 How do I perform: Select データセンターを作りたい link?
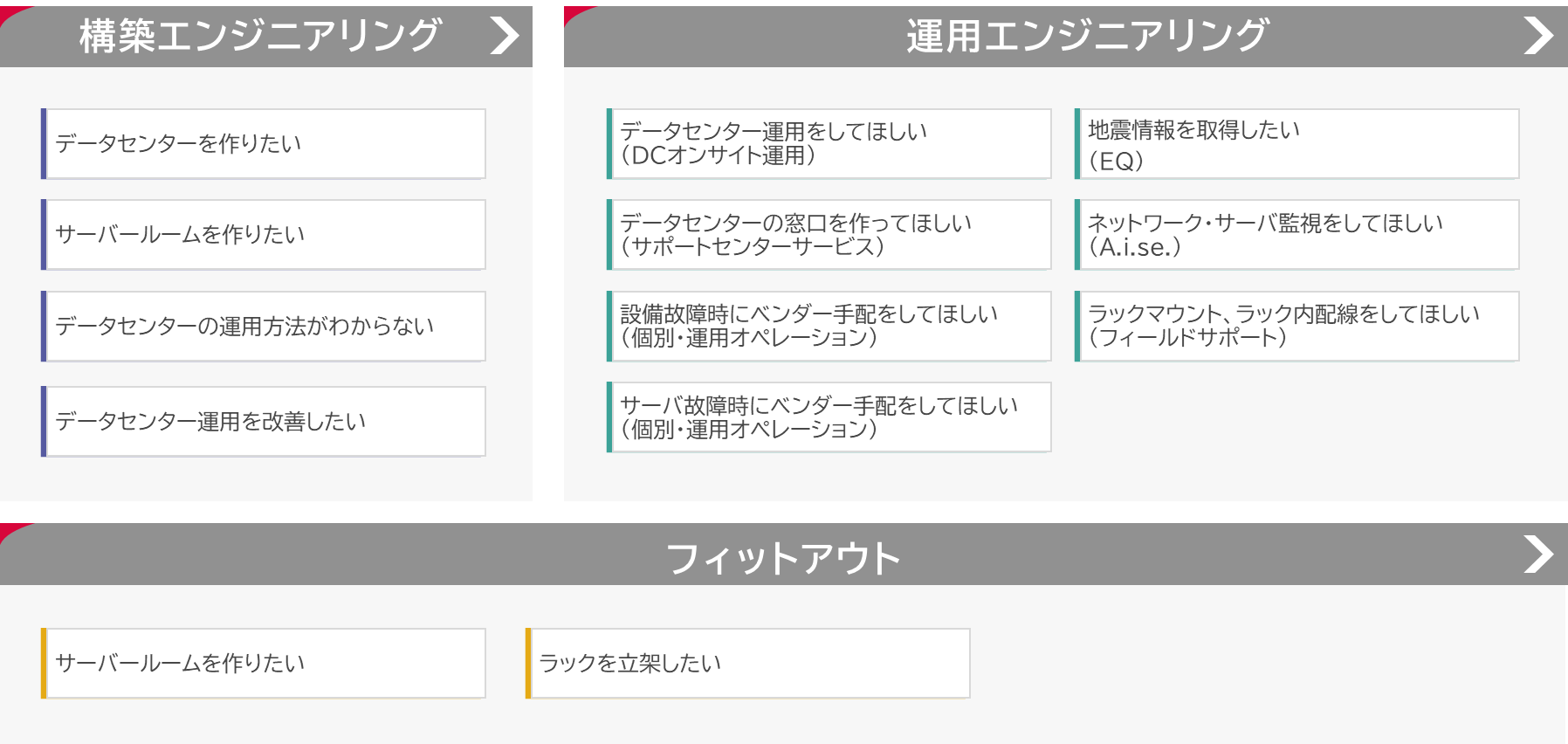pyautogui.click(x=264, y=144)
